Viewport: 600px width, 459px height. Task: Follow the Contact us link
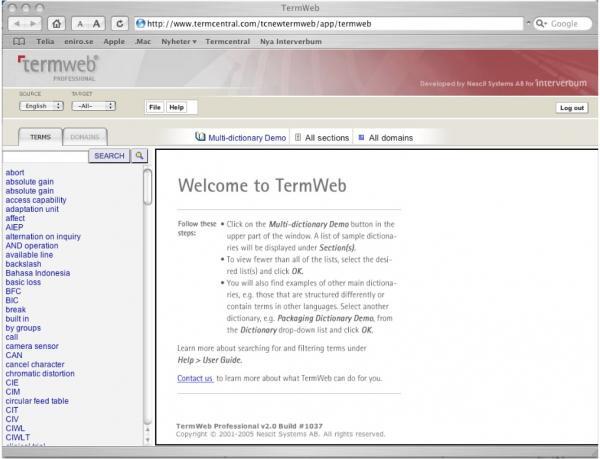click(x=195, y=378)
